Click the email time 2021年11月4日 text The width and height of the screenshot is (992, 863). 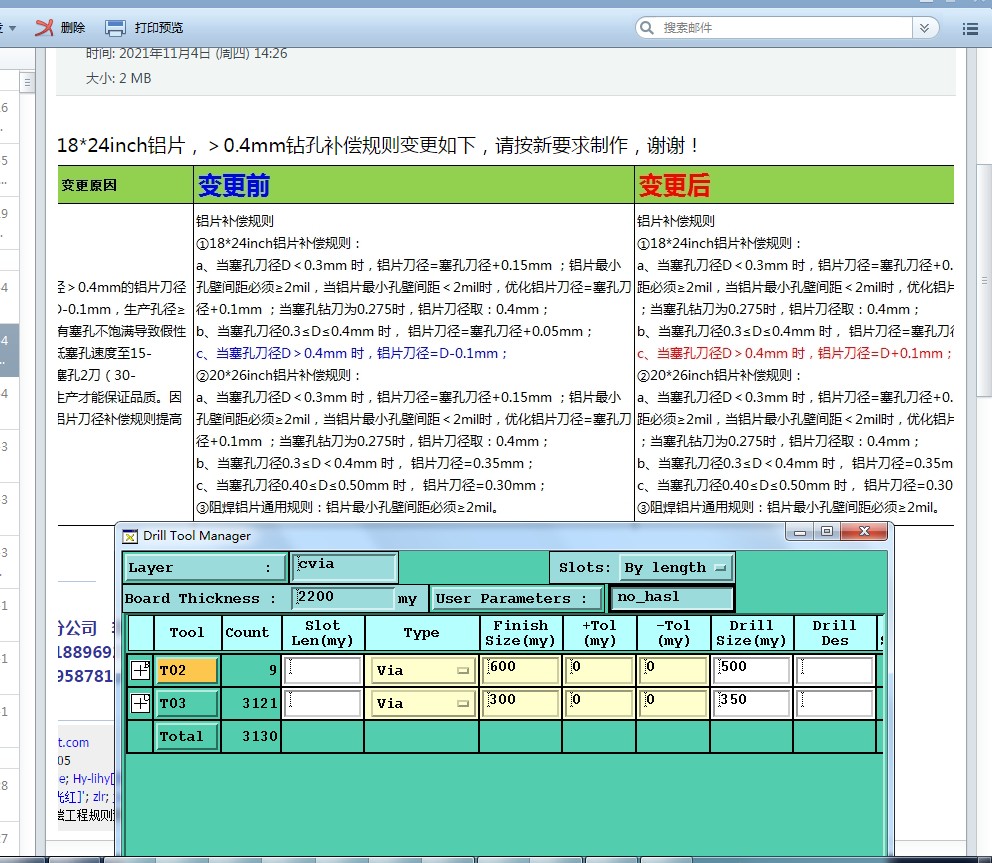pyautogui.click(x=187, y=53)
